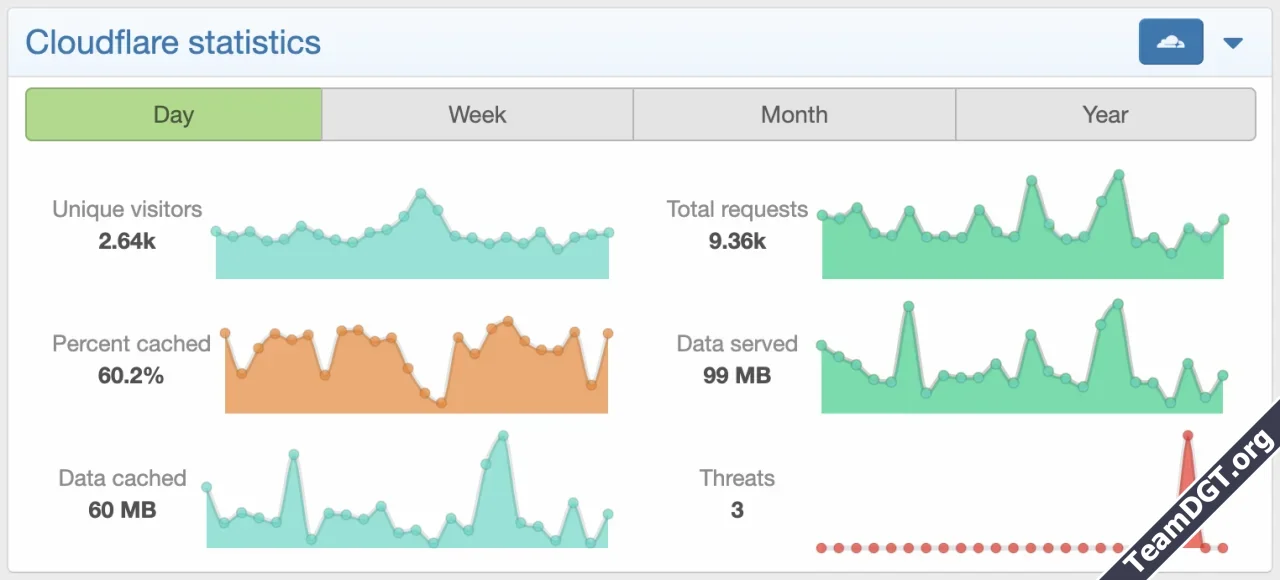Click the Cloudflare statistics heading
The height and width of the screenshot is (580, 1280).
pos(174,42)
